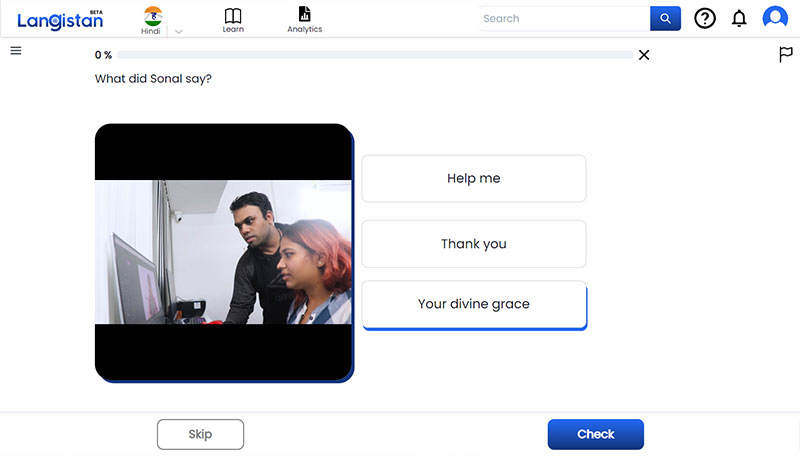The width and height of the screenshot is (800, 456).
Task: Open help via question mark icon
Action: [705, 18]
